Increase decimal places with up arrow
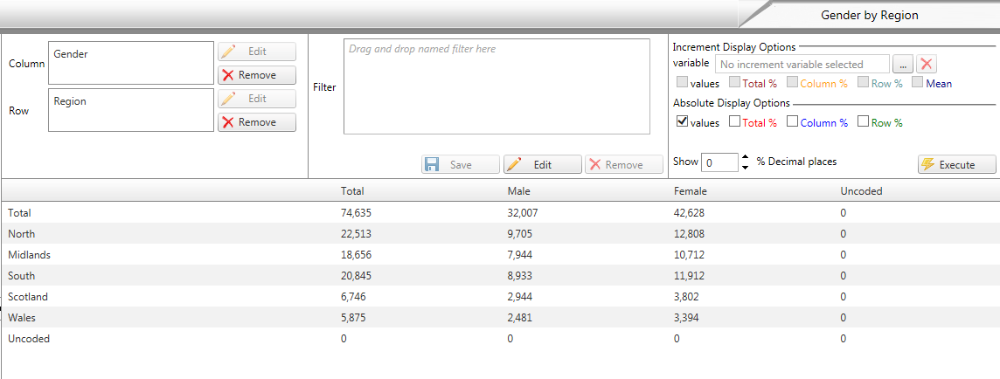The image size is (1000, 379). click(745, 157)
